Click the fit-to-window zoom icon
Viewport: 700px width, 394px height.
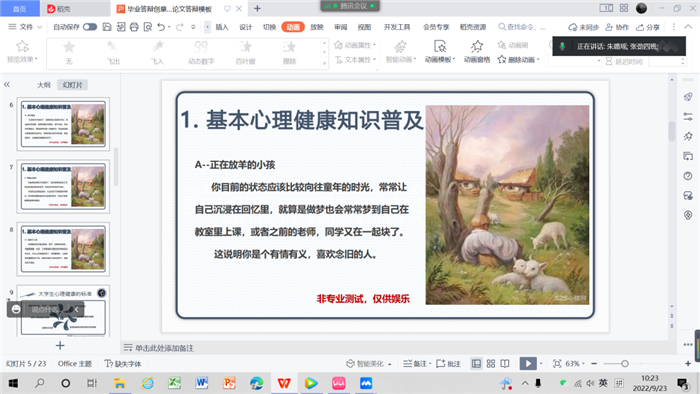[557, 364]
